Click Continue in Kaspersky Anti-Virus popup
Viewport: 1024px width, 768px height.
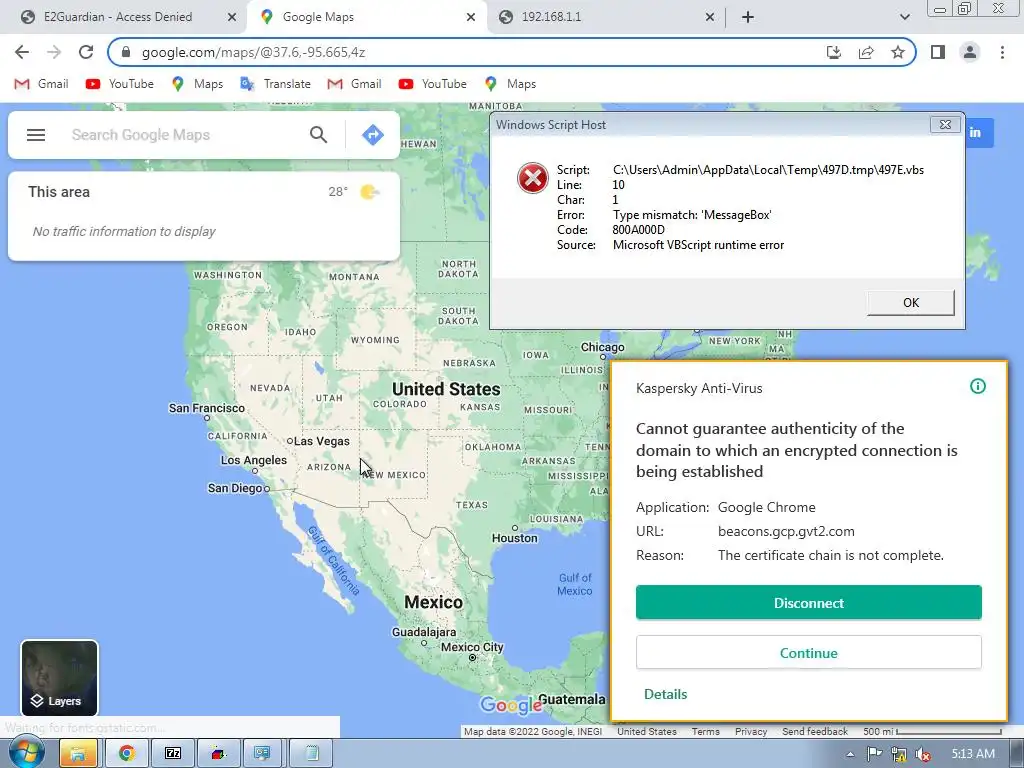pos(808,652)
